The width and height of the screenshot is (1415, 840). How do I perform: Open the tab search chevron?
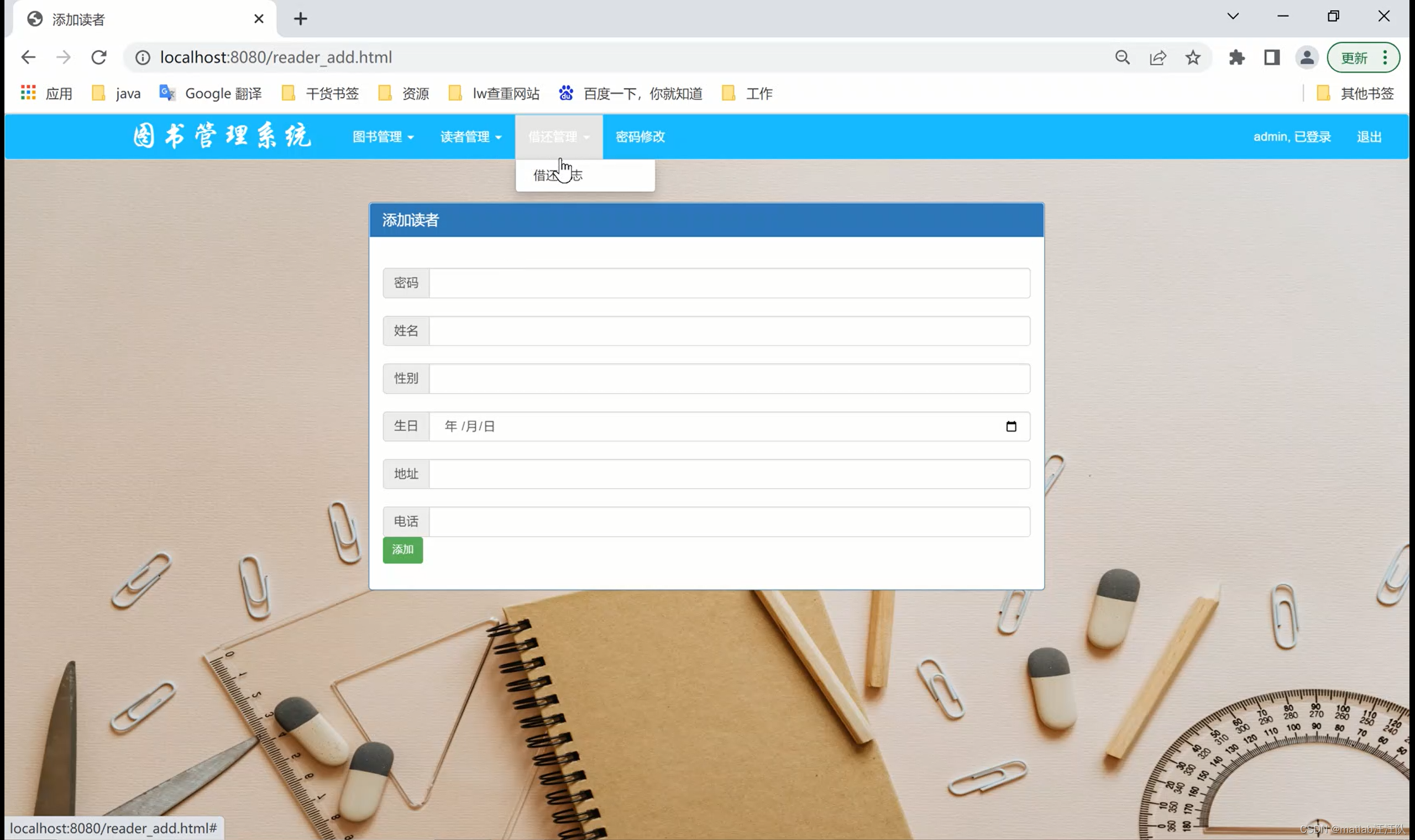click(x=1233, y=17)
